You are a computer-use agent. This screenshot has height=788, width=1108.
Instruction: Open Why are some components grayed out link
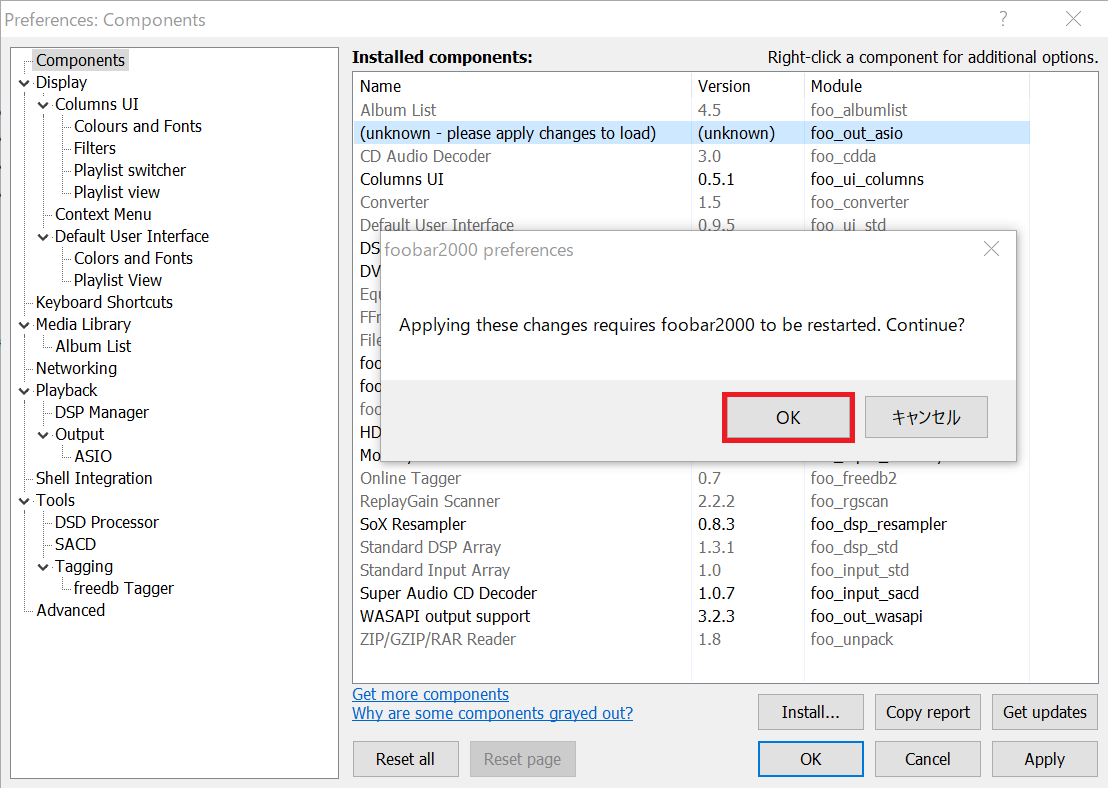[493, 713]
